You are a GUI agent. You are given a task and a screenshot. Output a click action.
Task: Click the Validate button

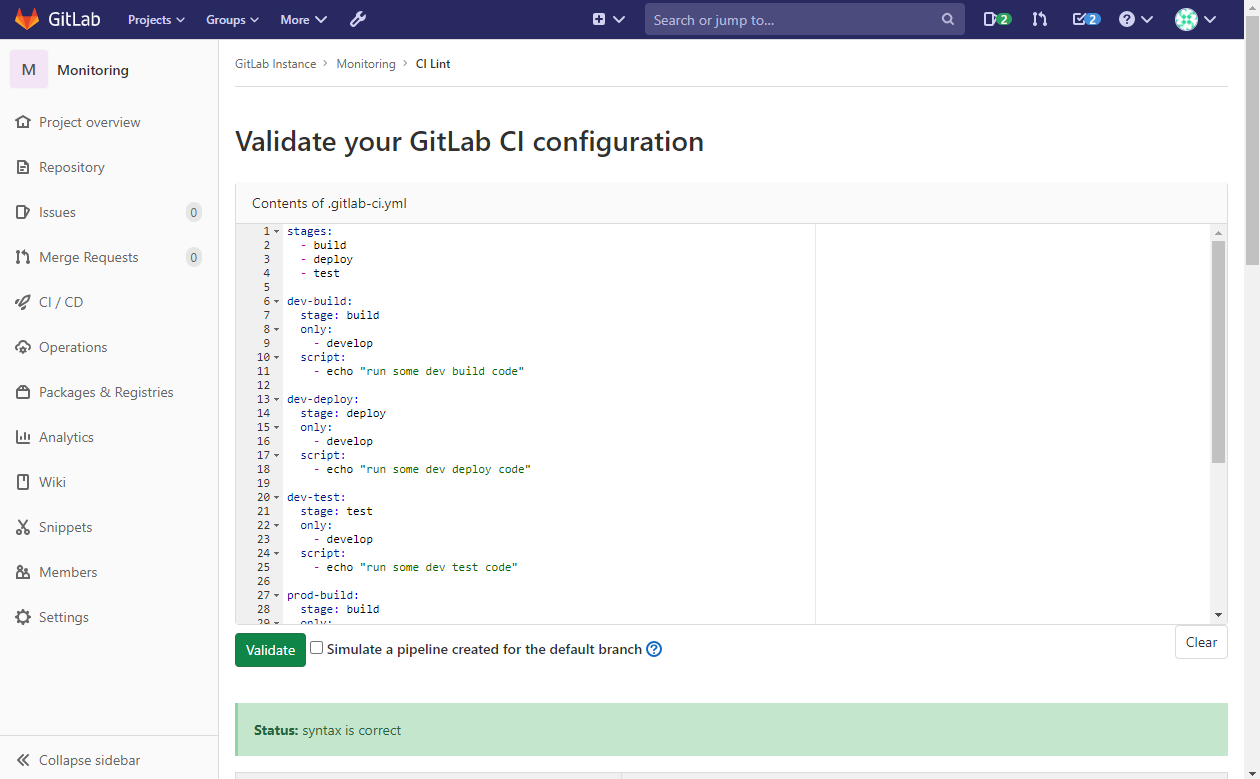269,649
